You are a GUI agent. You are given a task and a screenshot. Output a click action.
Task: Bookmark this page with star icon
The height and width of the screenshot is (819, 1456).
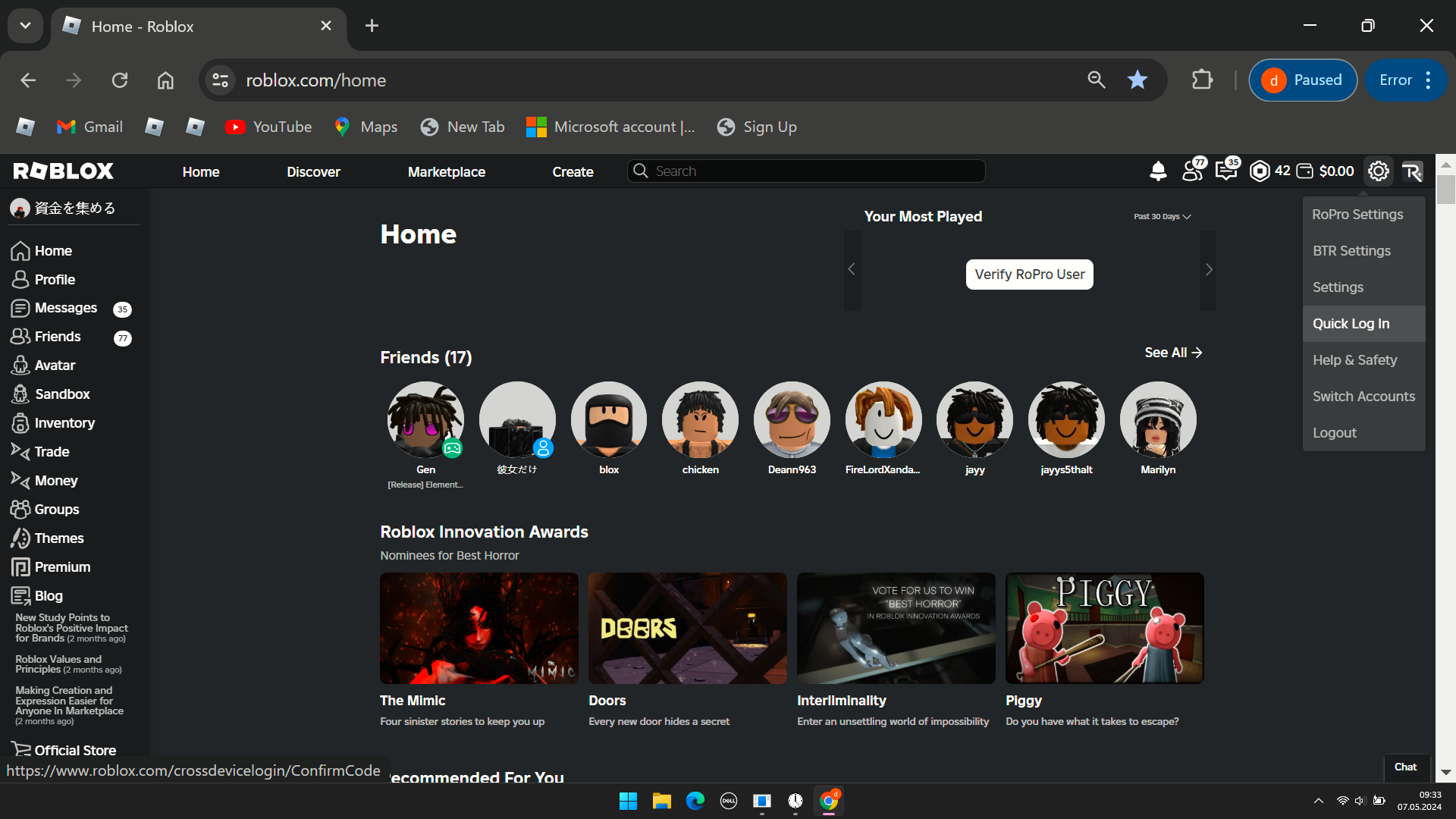coord(1137,80)
